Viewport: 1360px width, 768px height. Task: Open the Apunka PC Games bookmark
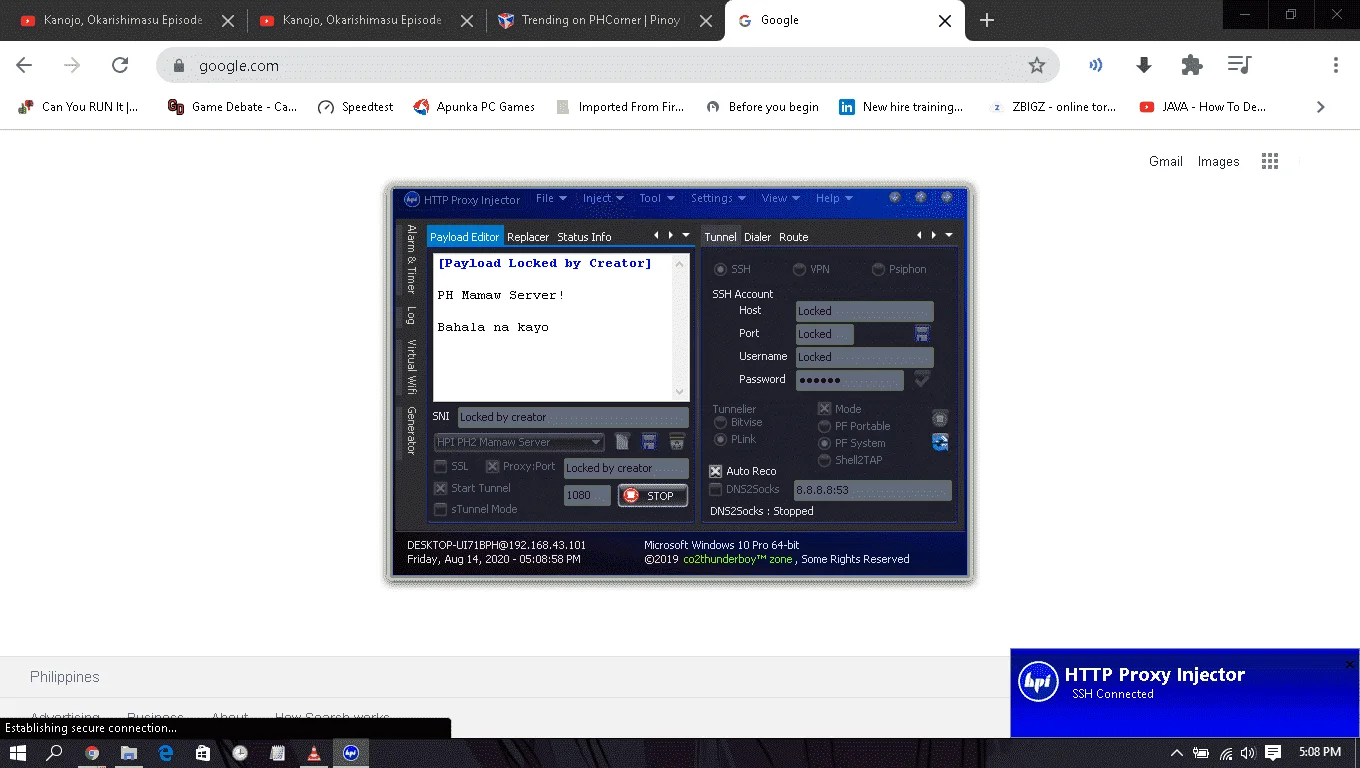pyautogui.click(x=474, y=107)
